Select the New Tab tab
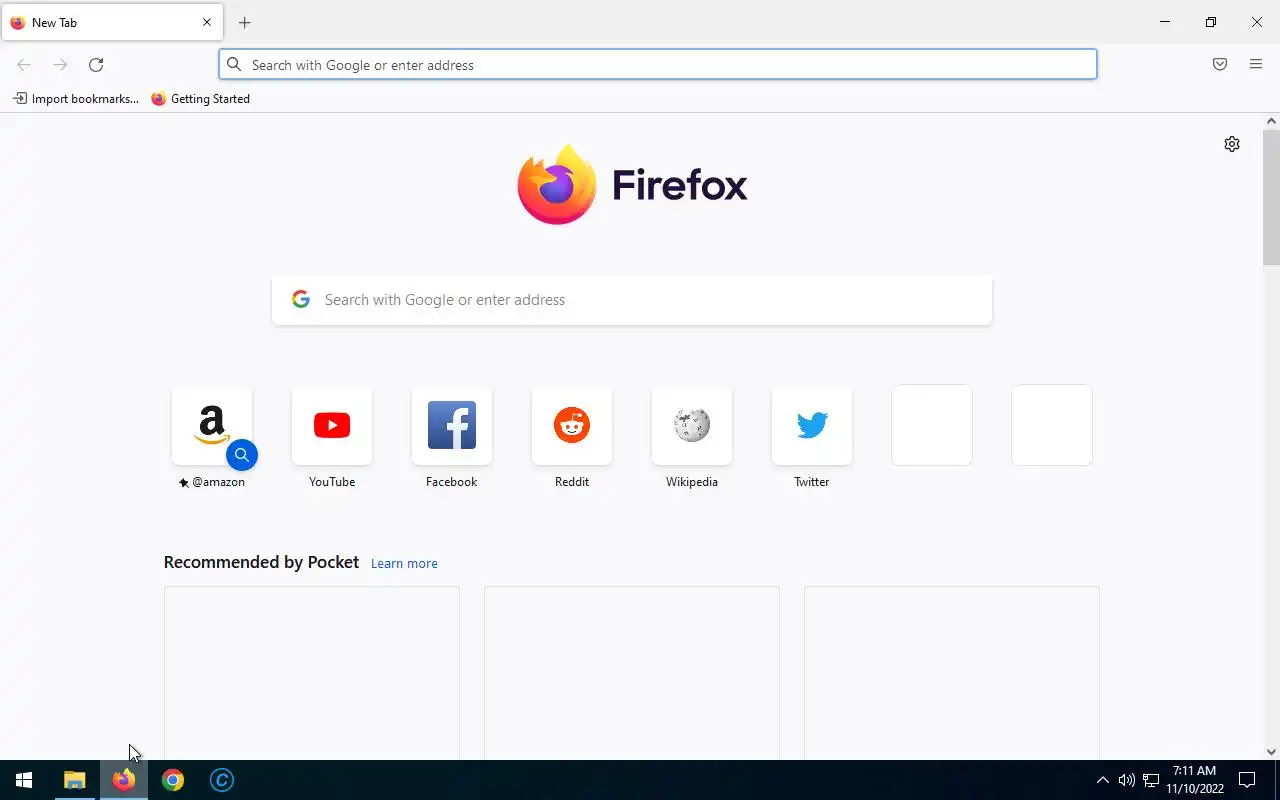This screenshot has width=1280, height=800. [x=112, y=22]
